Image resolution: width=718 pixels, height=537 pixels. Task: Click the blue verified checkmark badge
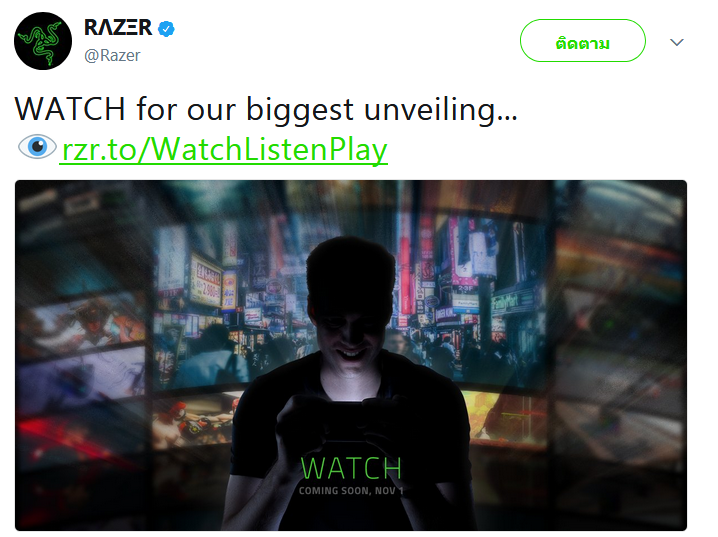point(166,29)
